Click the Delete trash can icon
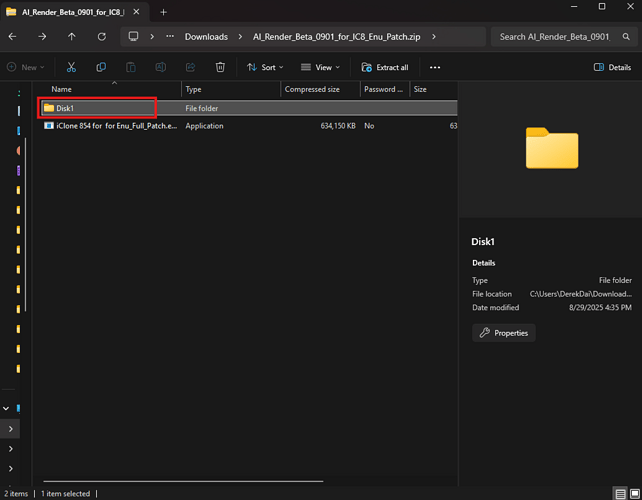 220,67
